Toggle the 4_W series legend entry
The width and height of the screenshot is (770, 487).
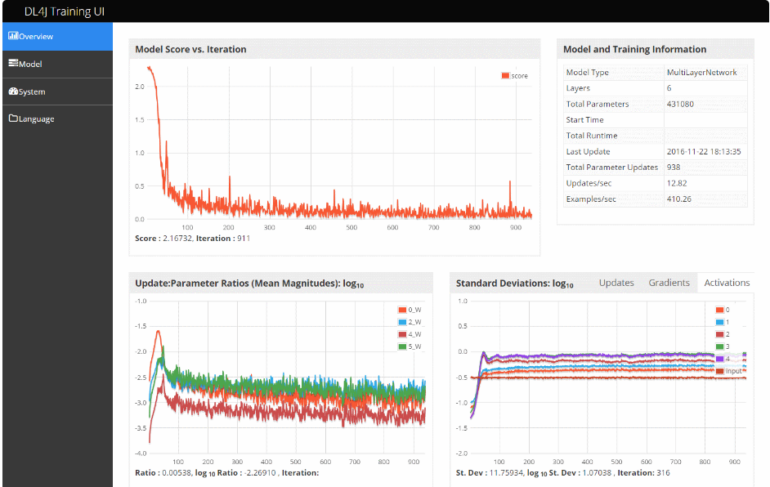click(410, 334)
